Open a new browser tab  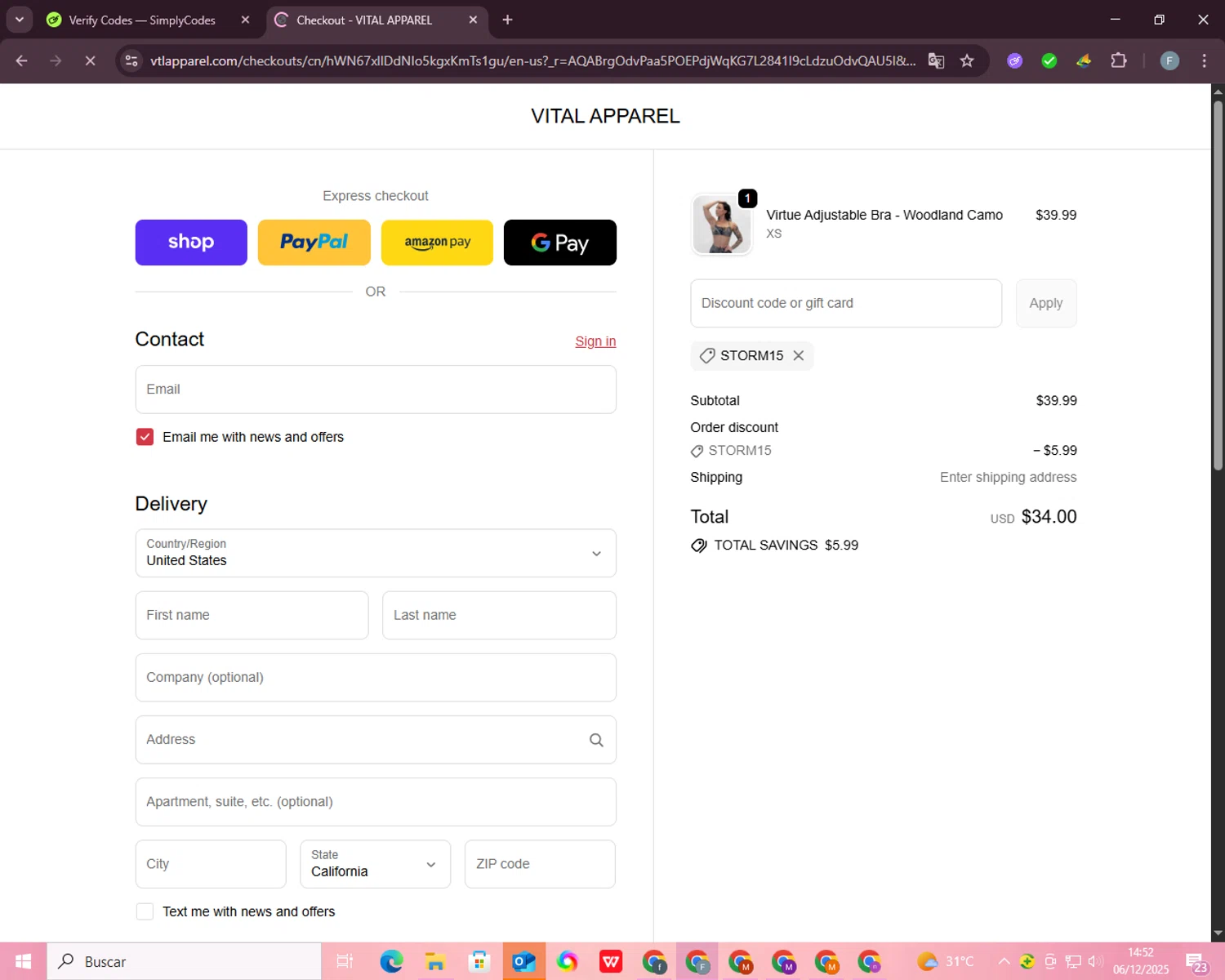[507, 20]
